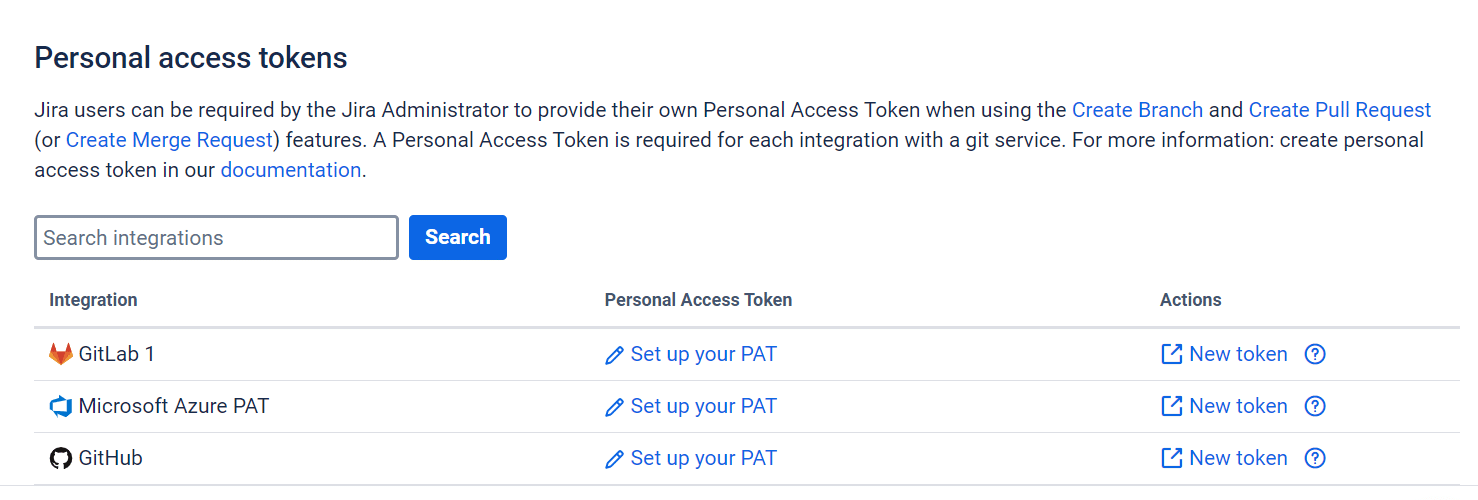Click the GitHub octocat icon
1478x500 pixels.
[x=61, y=458]
